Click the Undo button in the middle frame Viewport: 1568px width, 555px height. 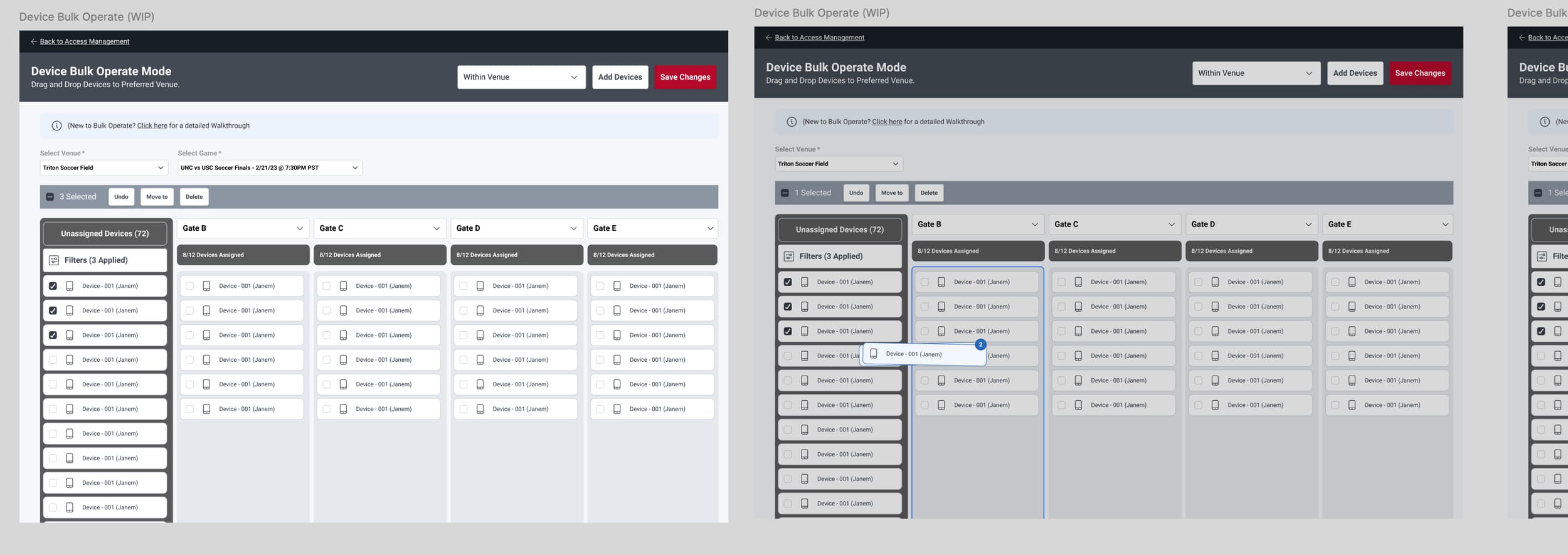tap(856, 193)
